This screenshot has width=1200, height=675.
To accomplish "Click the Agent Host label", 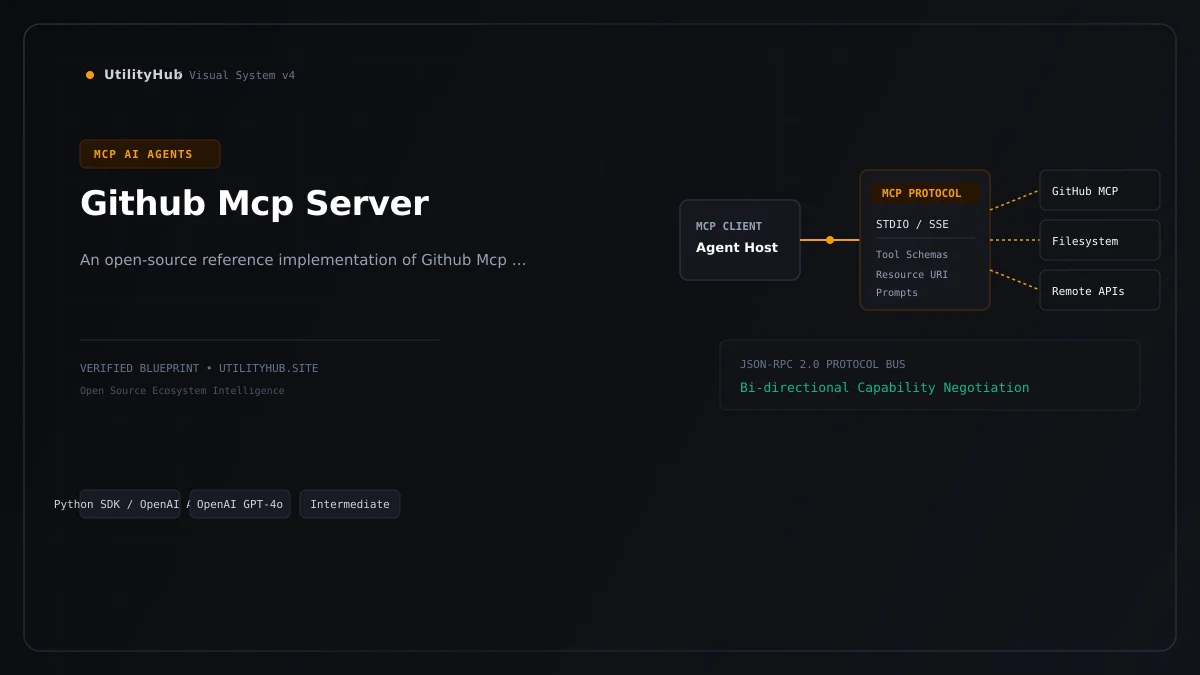I will pos(737,247).
